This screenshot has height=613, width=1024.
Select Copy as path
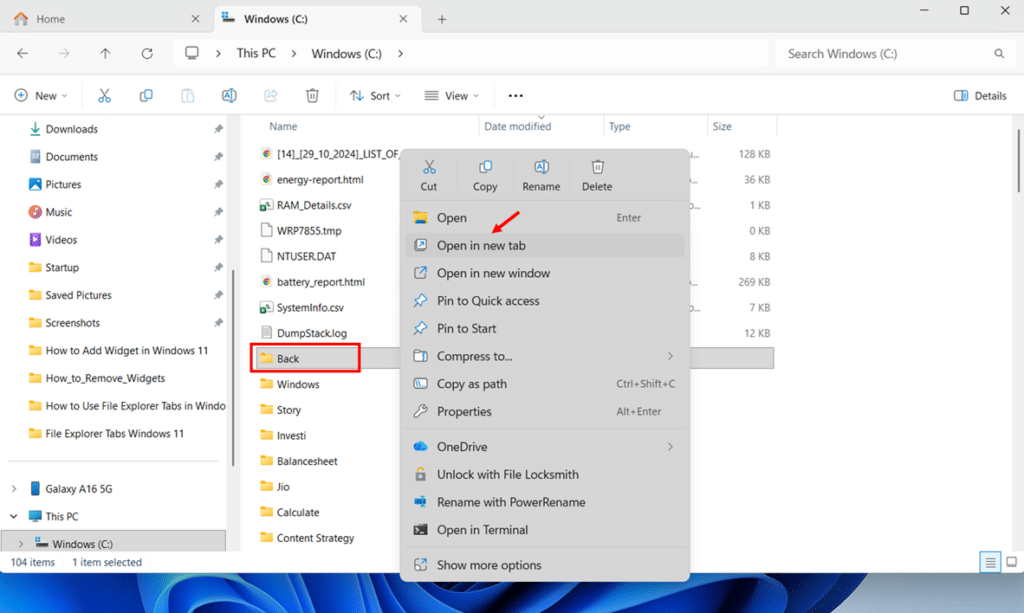pos(545,385)
